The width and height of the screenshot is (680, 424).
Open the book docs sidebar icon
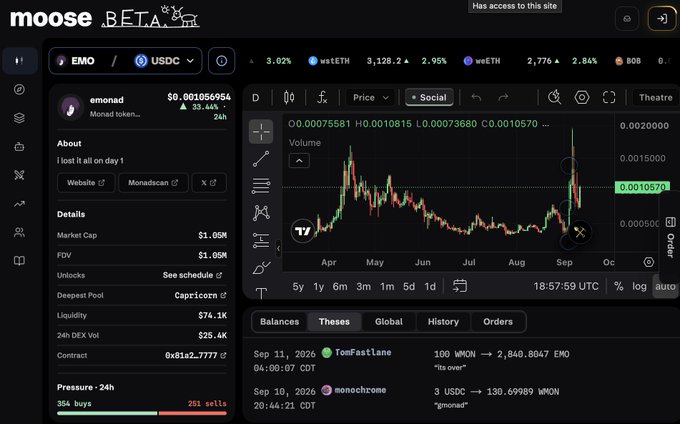[20, 261]
